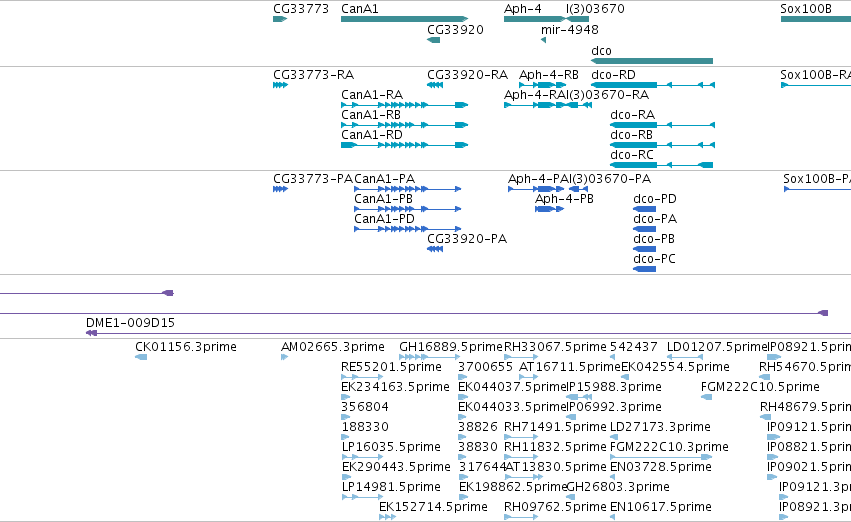Select the RE55201.5prime EST label
851x522 pixels.
pyautogui.click(x=391, y=366)
